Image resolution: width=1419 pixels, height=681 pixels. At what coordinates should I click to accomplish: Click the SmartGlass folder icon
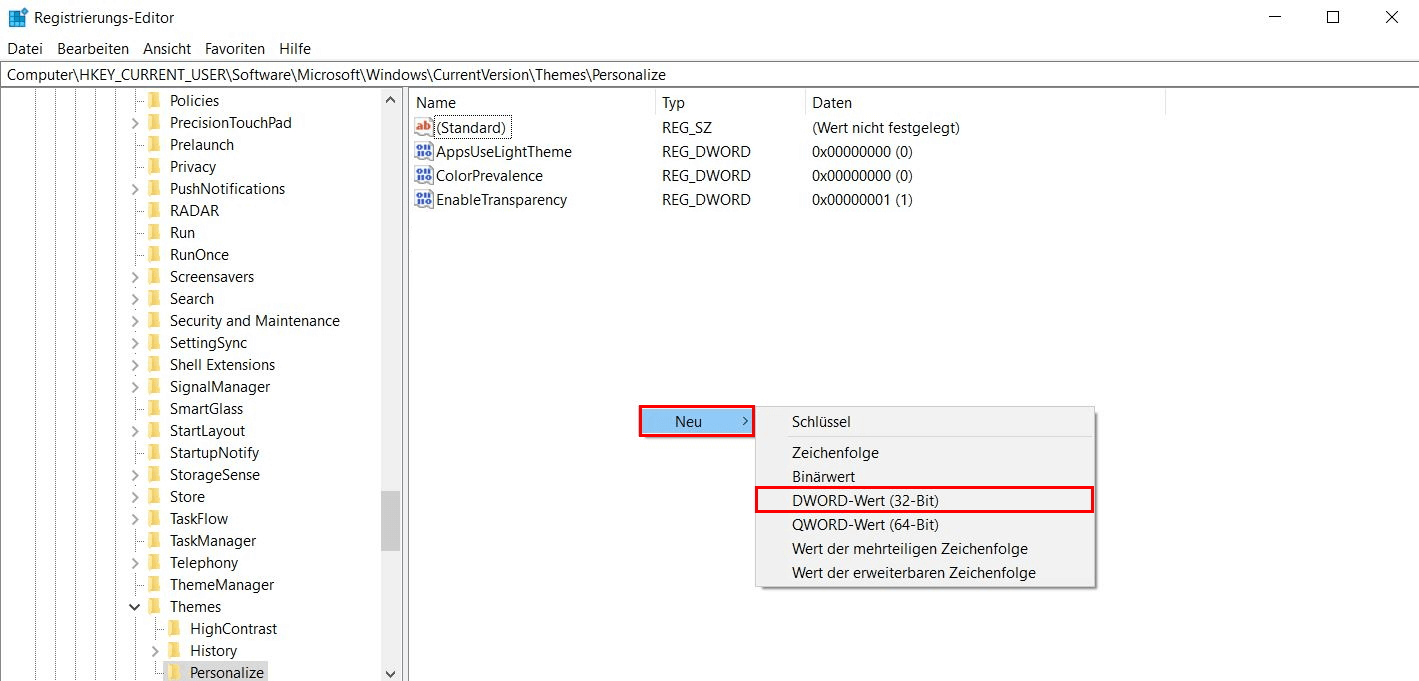(x=154, y=408)
